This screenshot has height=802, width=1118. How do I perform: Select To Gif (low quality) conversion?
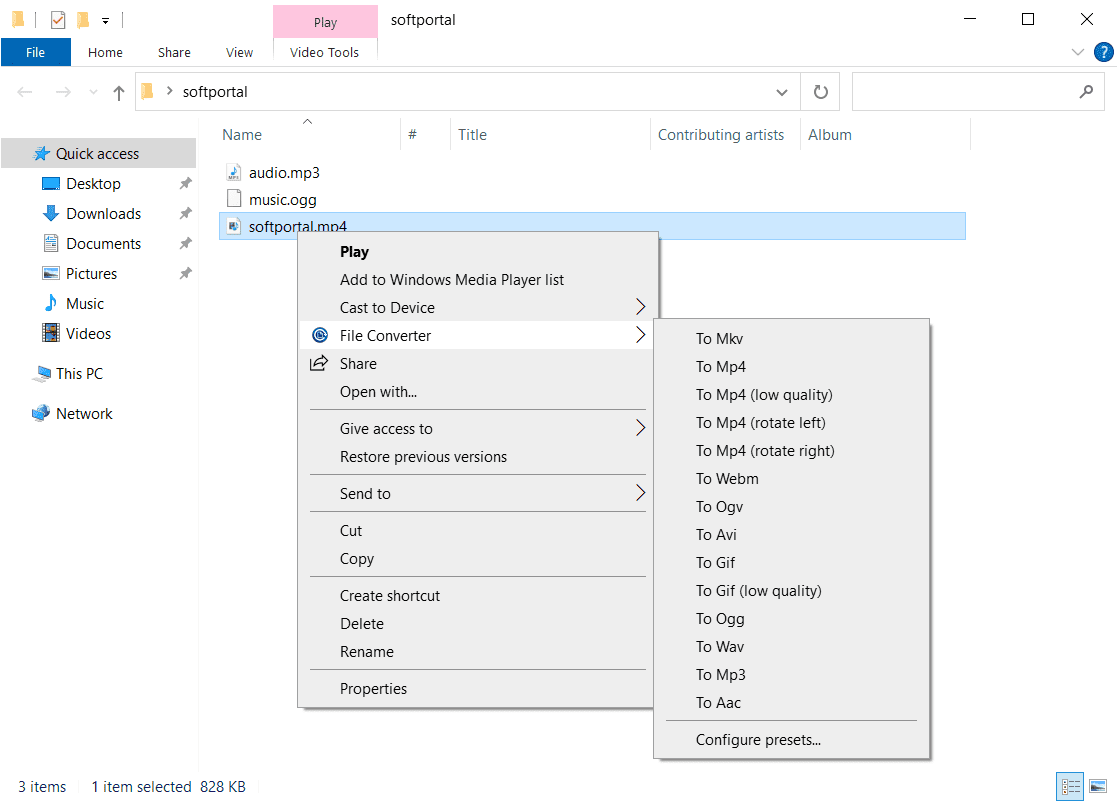pos(758,591)
